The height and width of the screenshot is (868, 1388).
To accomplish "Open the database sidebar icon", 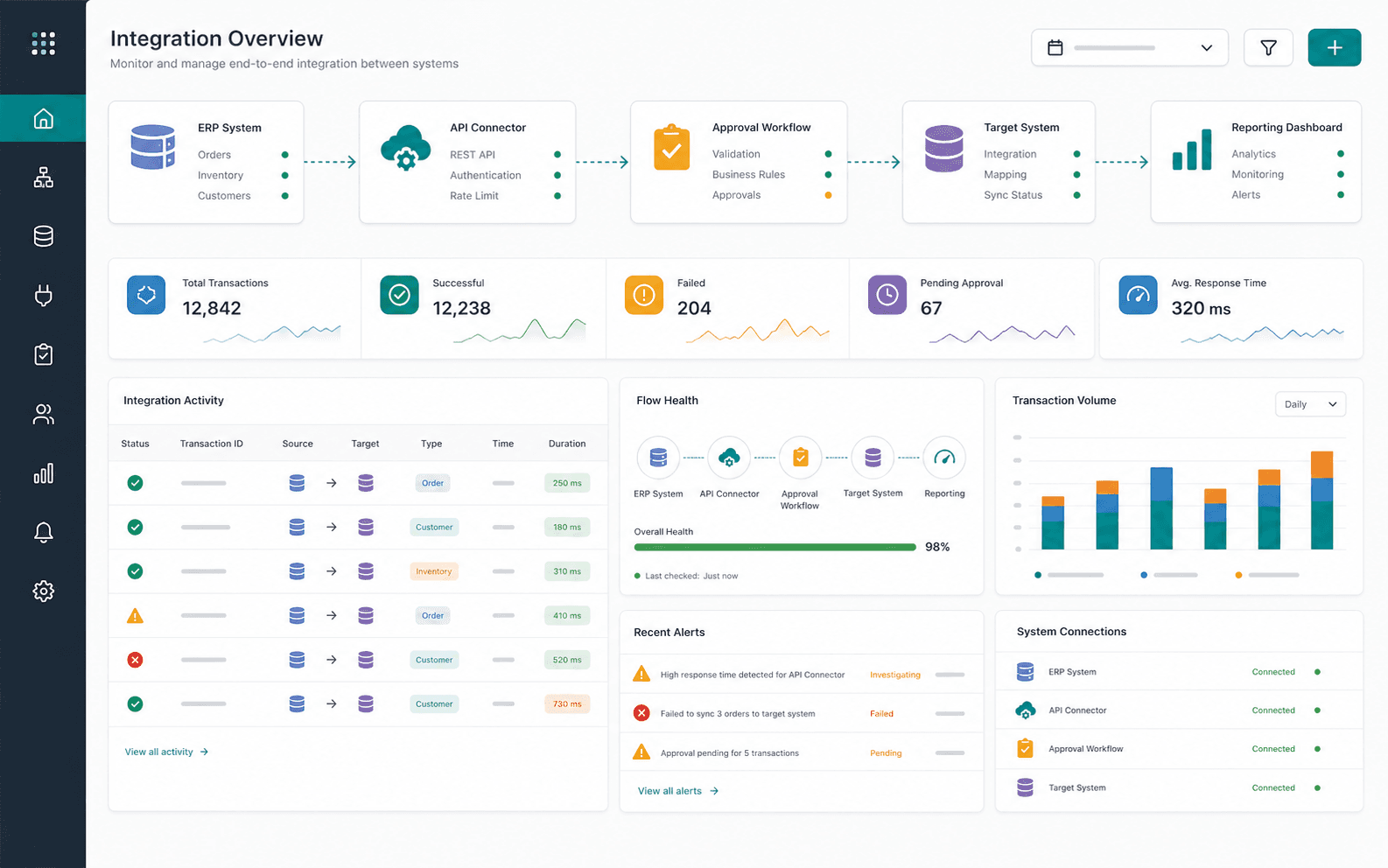I will (x=43, y=236).
